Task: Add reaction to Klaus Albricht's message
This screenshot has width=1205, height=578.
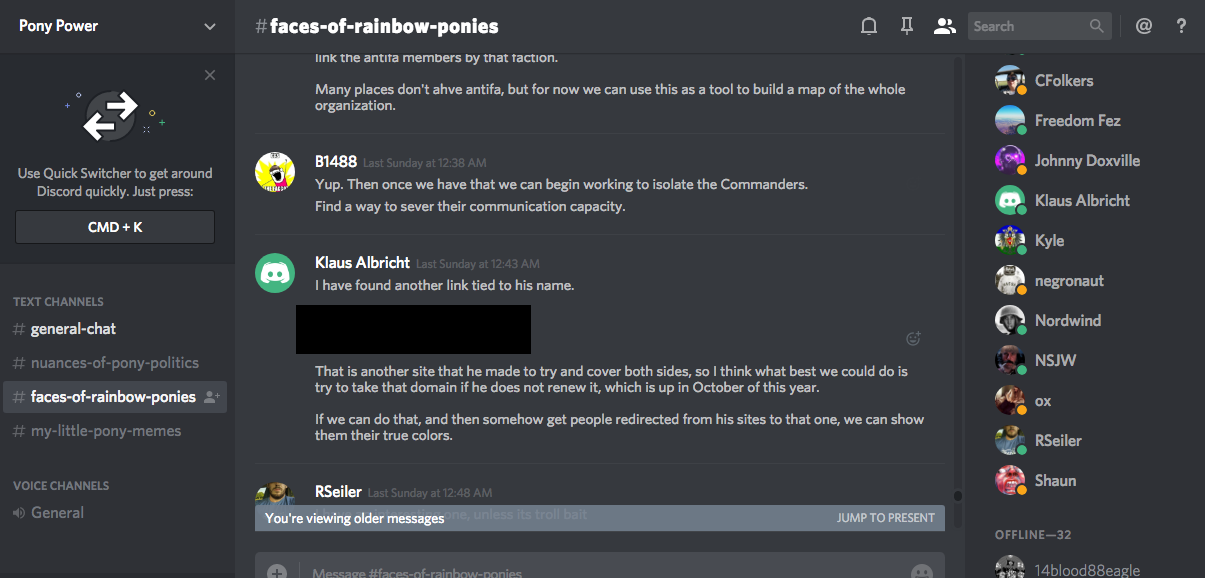Action: pyautogui.click(x=912, y=339)
